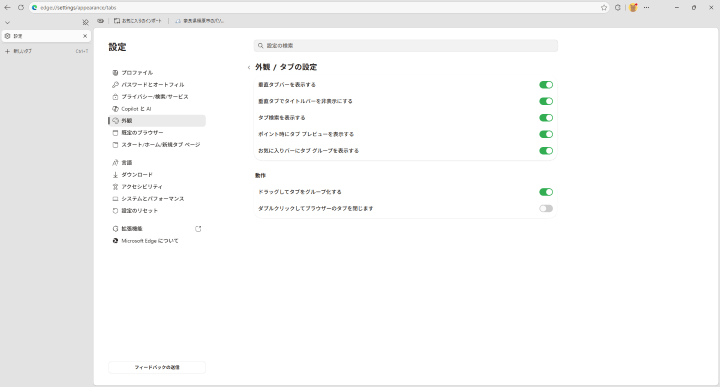Viewport: 720px width, 387px height.
Task: Click the 設定 page title
Action: point(117,47)
